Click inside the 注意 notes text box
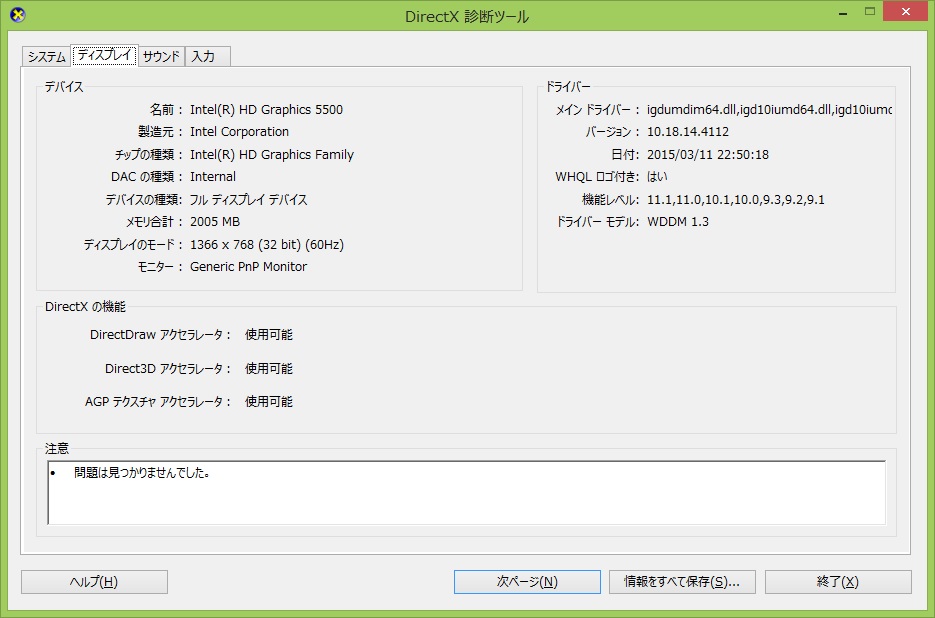 click(466, 493)
